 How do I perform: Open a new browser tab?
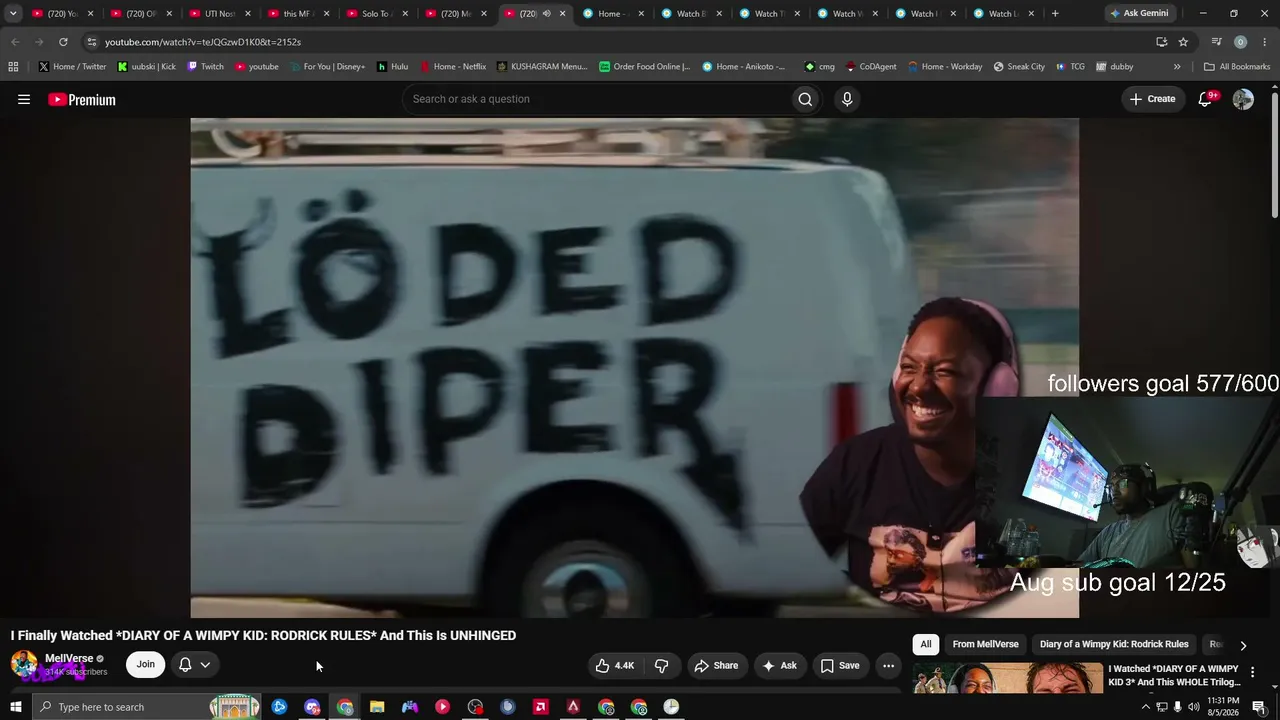1055,13
